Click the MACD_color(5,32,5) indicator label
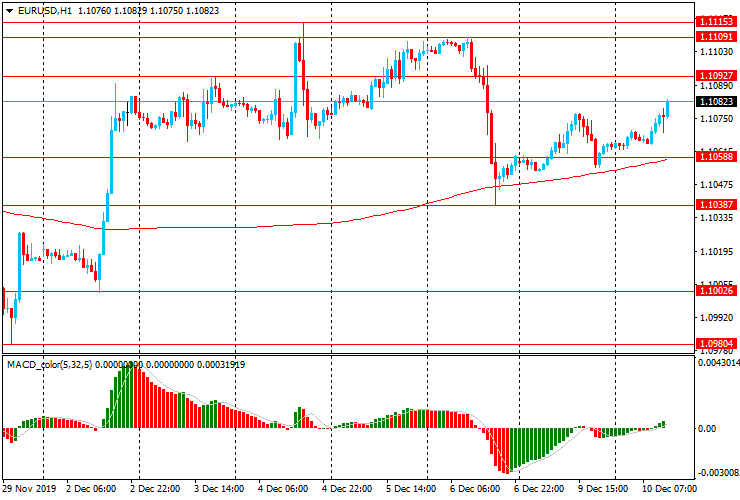Image resolution: width=740 pixels, height=500 pixels. pos(50,364)
